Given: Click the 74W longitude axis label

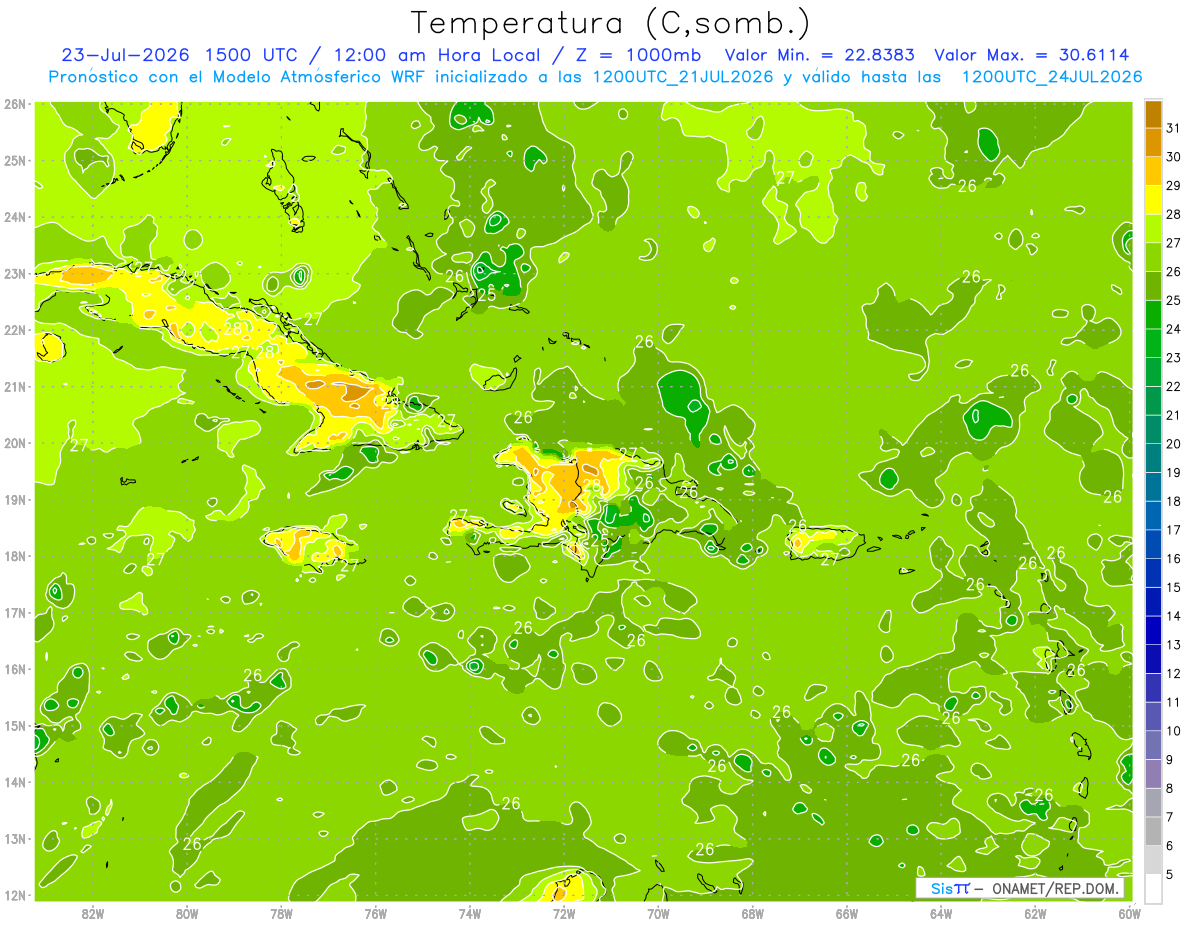Looking at the screenshot, I should pos(470,912).
